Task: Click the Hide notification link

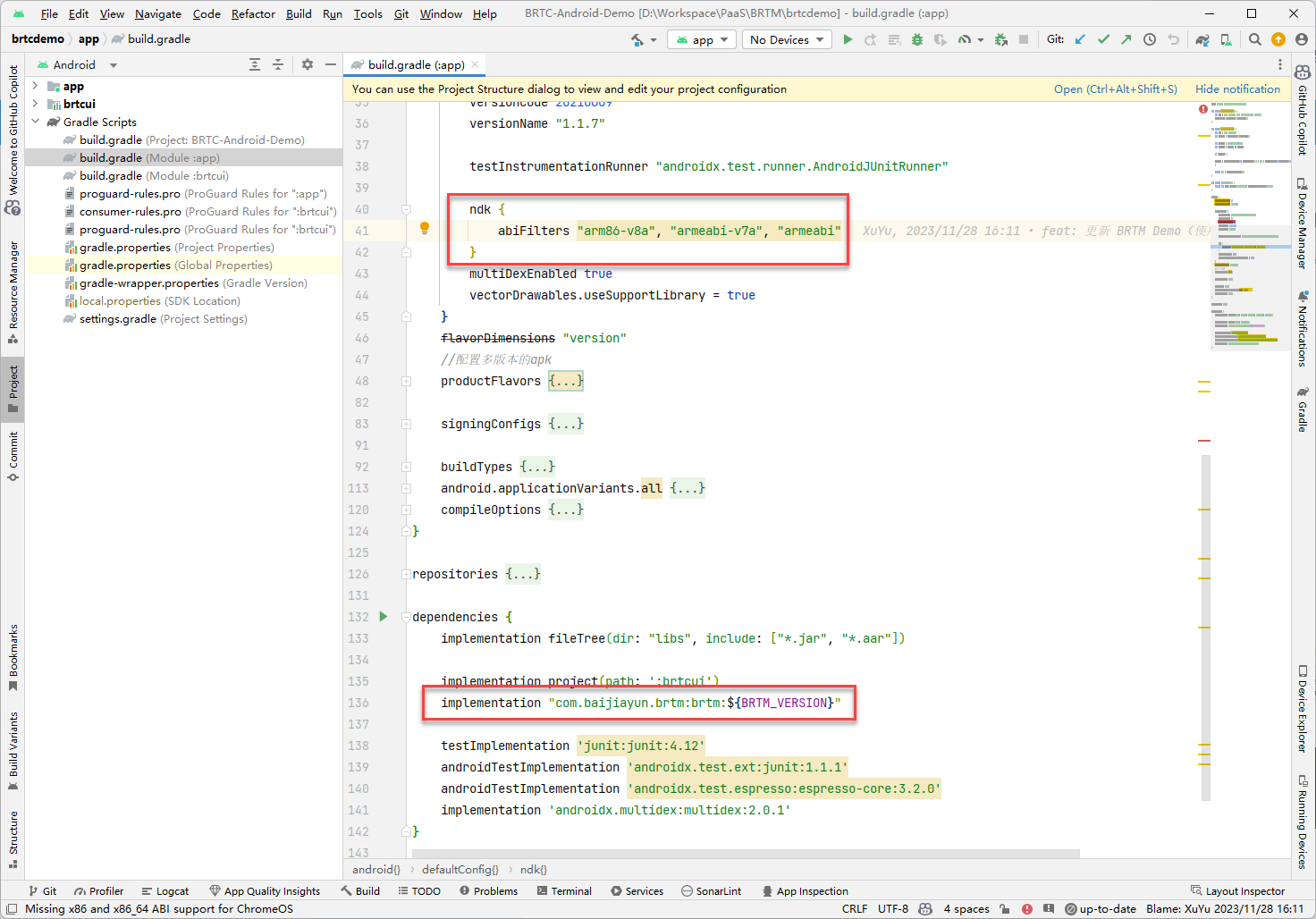Action: point(1237,89)
